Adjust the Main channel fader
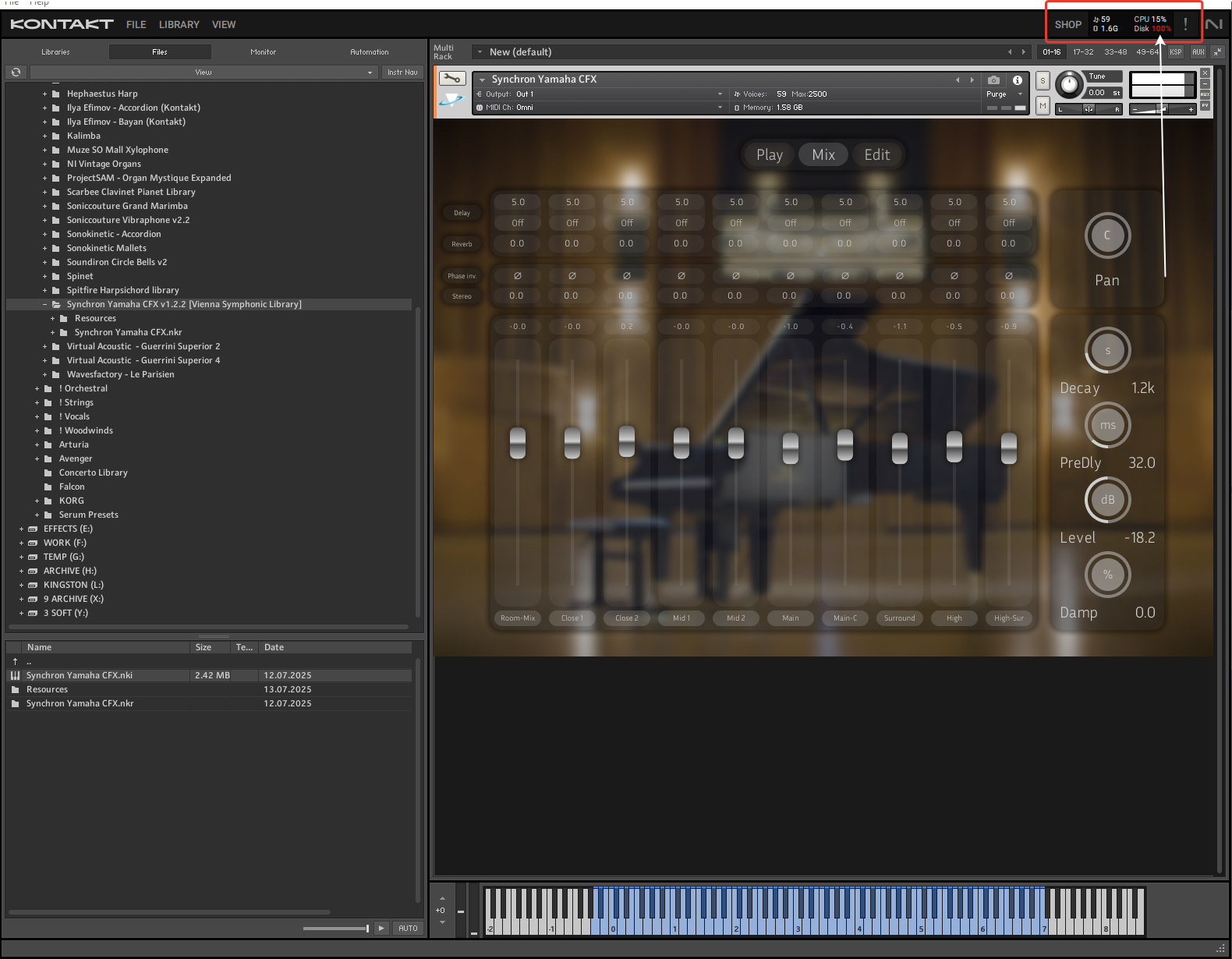Screen dimensions: 1232x959 791,448
